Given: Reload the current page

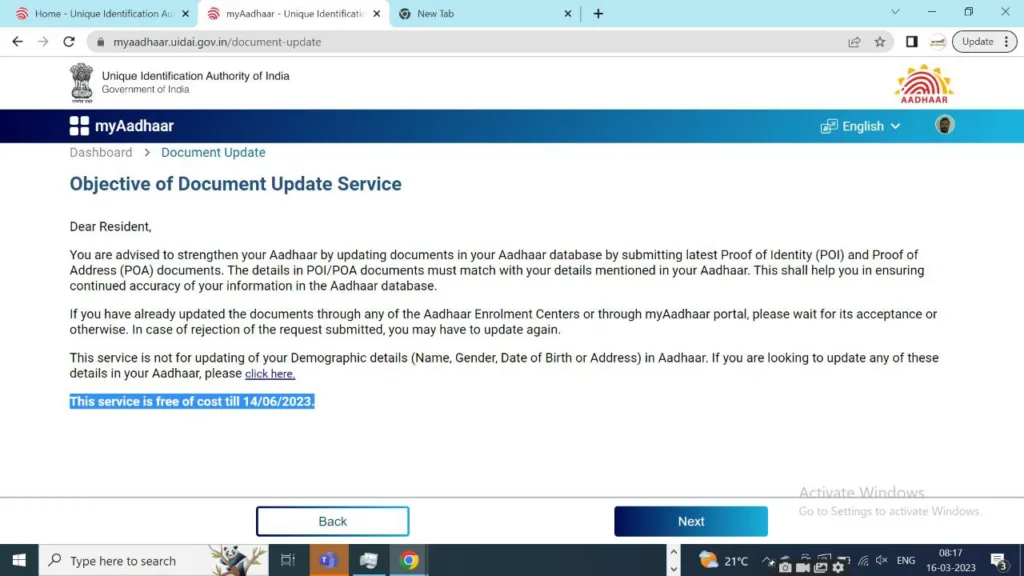Looking at the screenshot, I should point(69,42).
